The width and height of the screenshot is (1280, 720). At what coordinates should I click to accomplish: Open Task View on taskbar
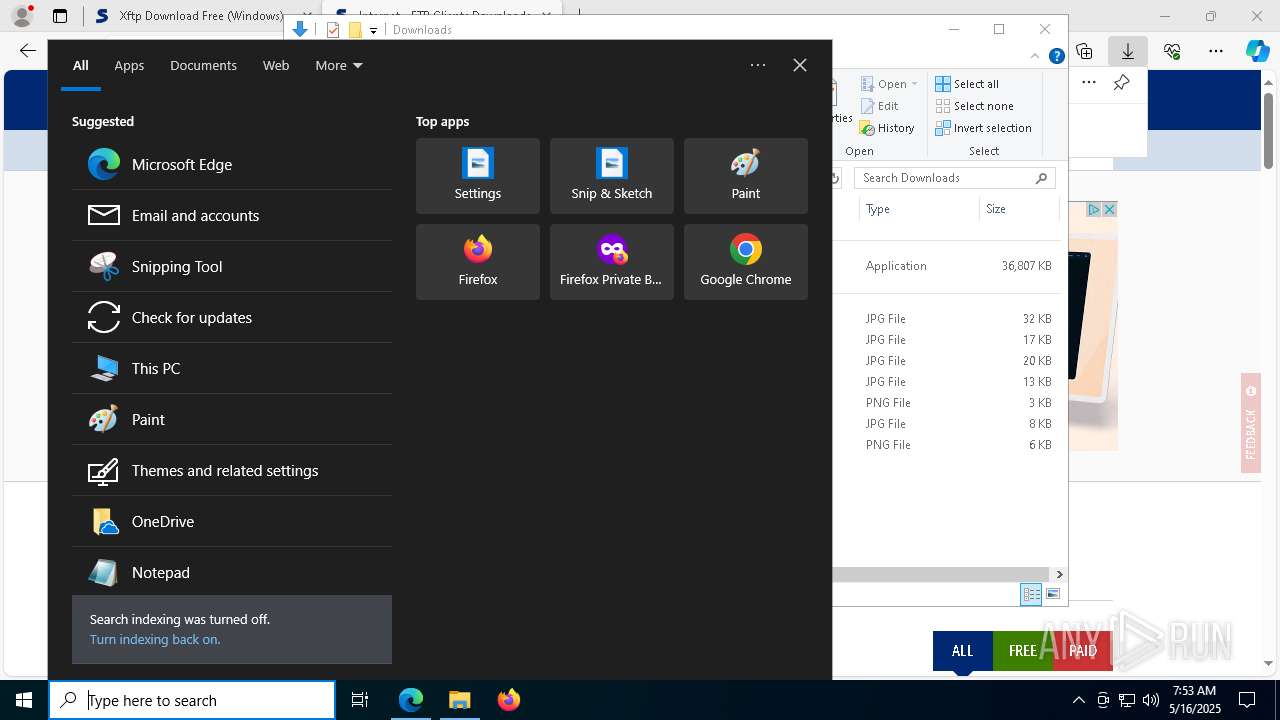(360, 700)
